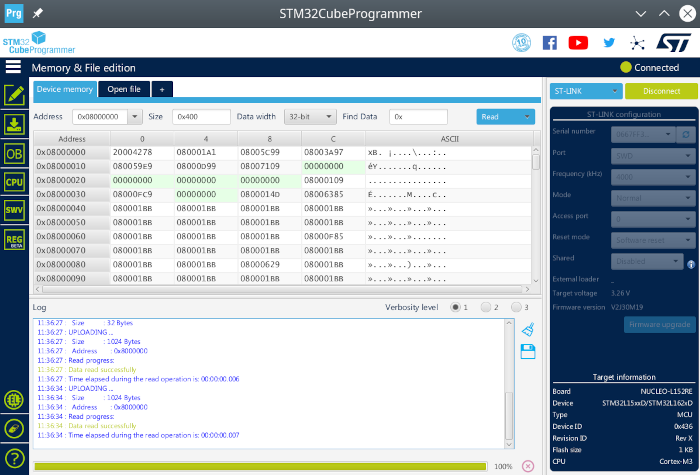Open the help question mark icon
The width and height of the screenshot is (700, 475).
14,458
